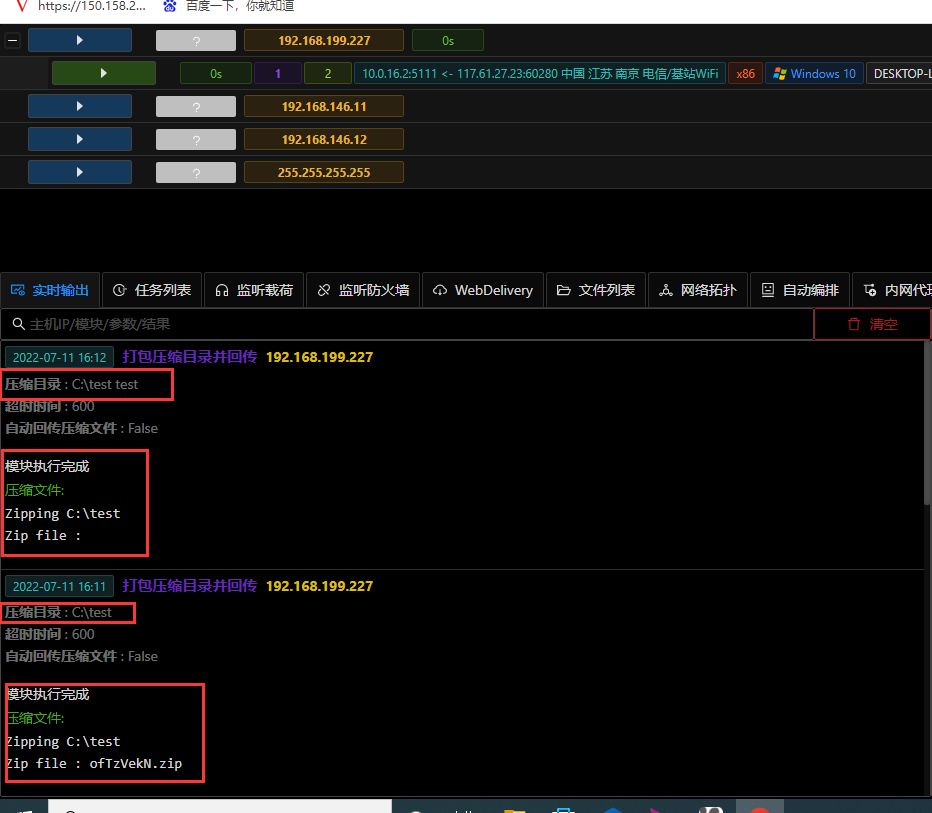Click blue play button for 255.255.255.255

[x=80, y=172]
